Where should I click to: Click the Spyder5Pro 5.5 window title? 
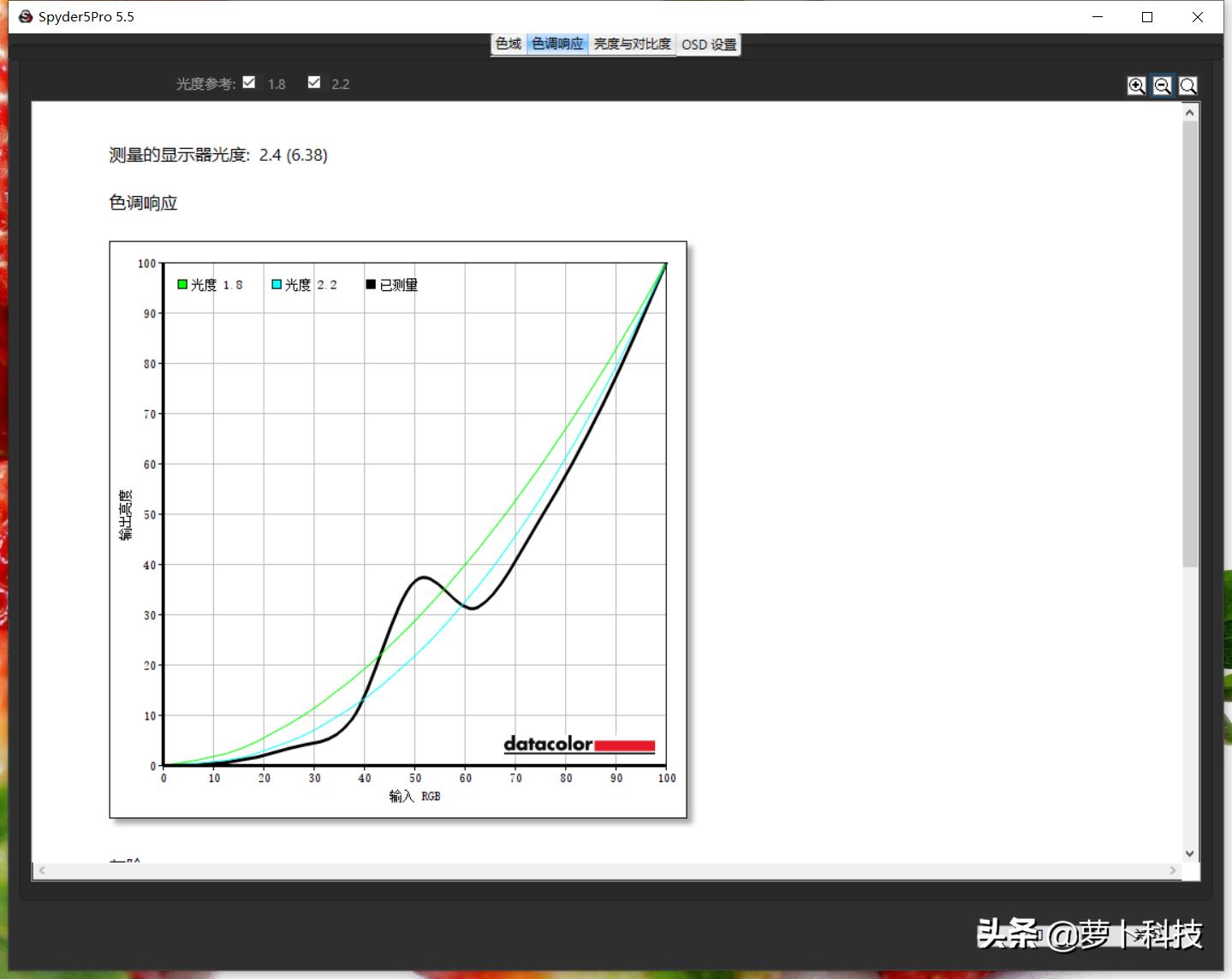86,16
